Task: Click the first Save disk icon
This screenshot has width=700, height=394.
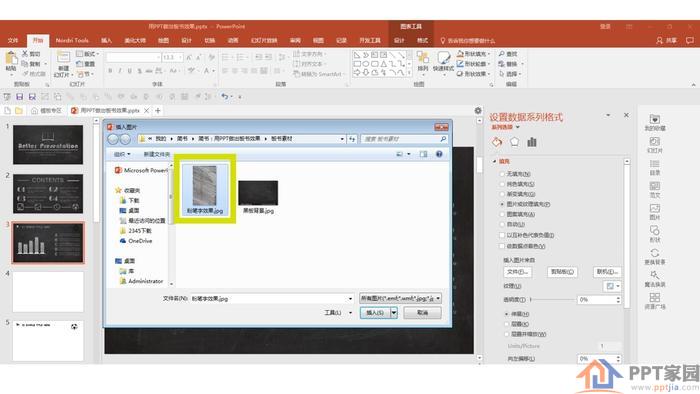Action: 19,96
